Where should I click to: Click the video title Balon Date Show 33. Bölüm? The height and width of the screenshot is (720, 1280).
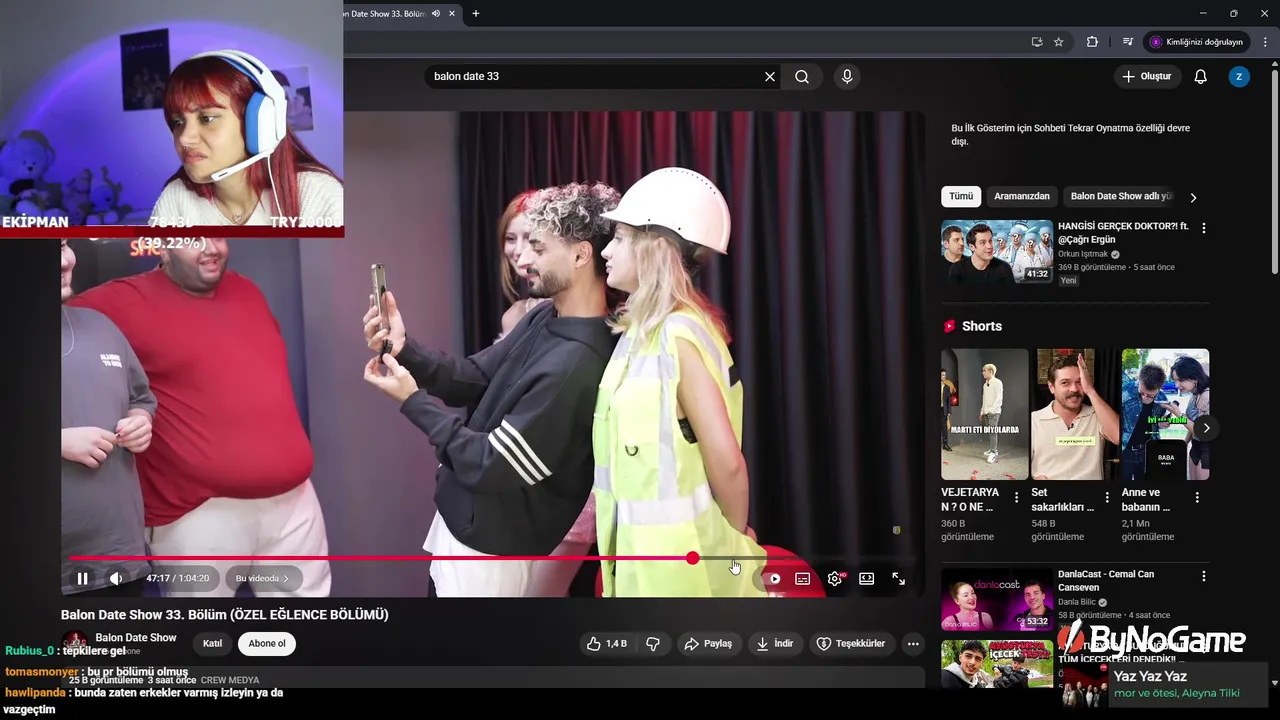click(225, 614)
